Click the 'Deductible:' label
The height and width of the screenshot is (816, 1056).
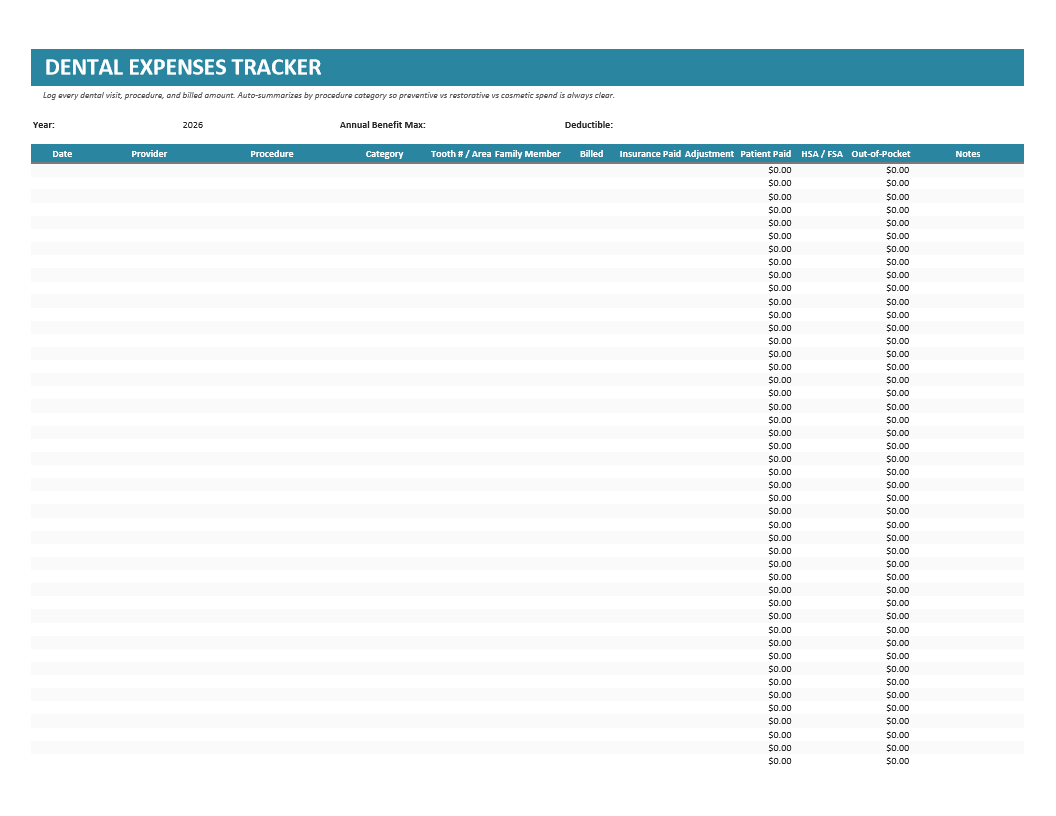tap(589, 125)
